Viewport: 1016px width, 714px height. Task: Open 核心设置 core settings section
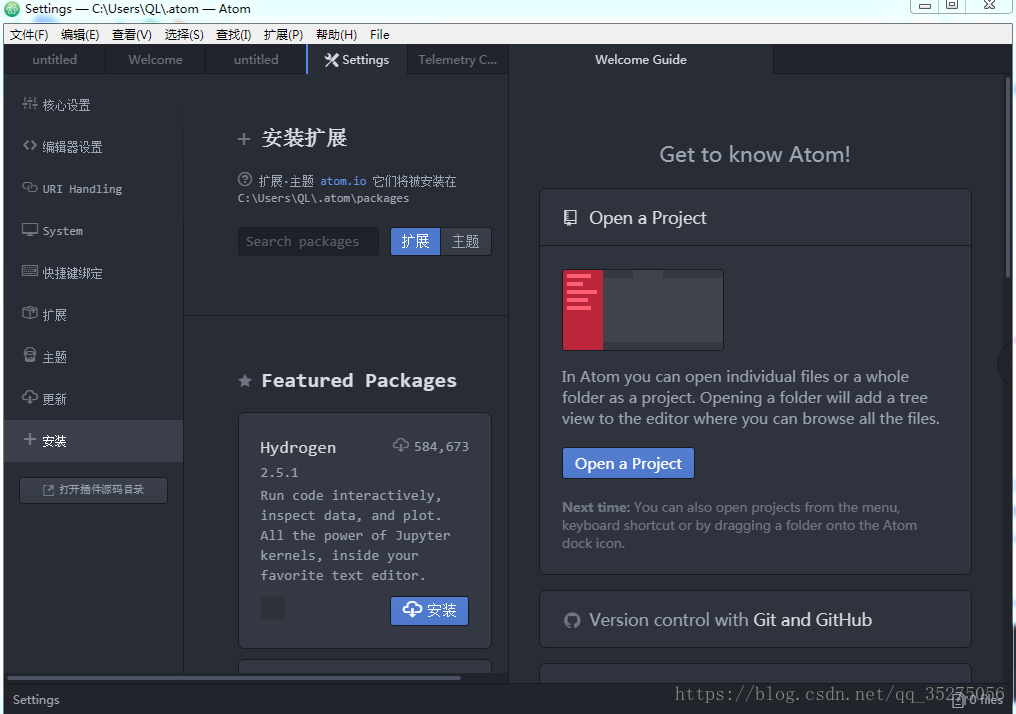(93, 104)
